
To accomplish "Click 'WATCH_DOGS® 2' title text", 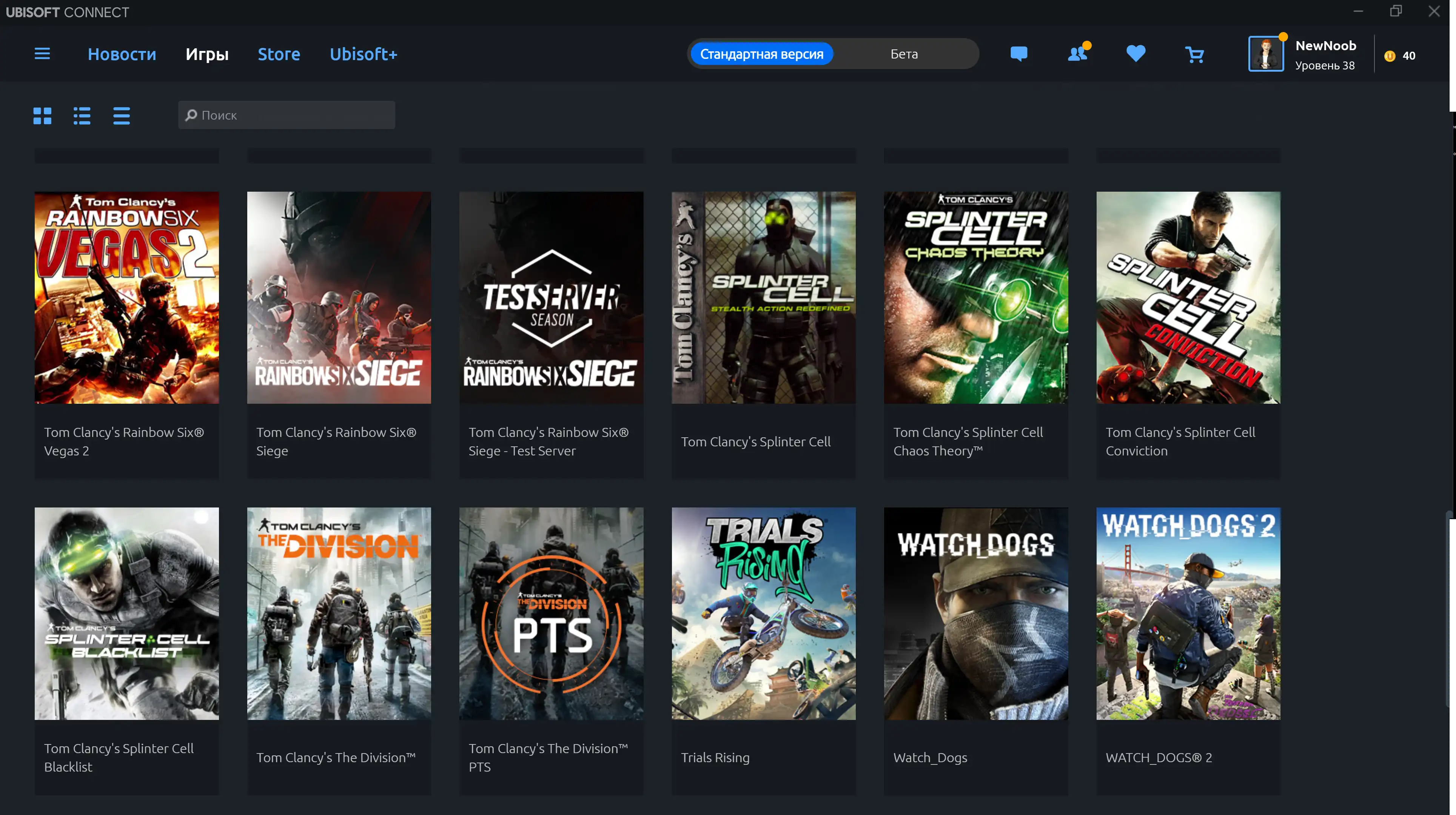I will (x=1159, y=757).
